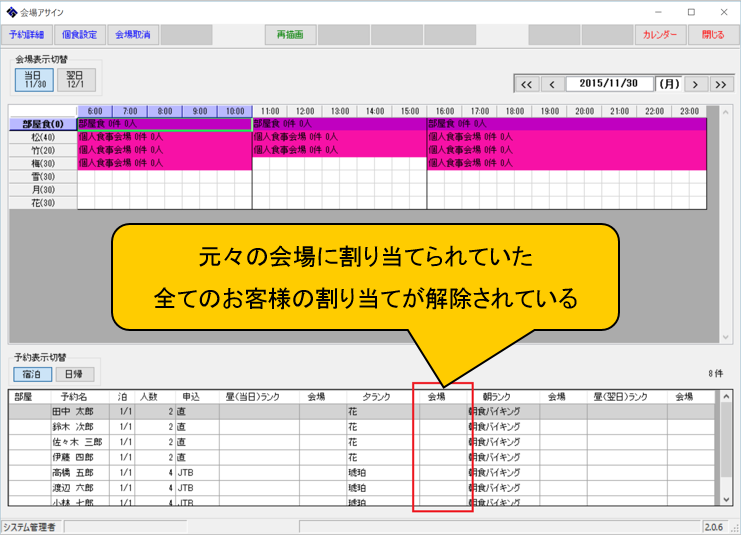The image size is (741, 535).
Task: Jump to first date with << button
Action: (x=526, y=84)
